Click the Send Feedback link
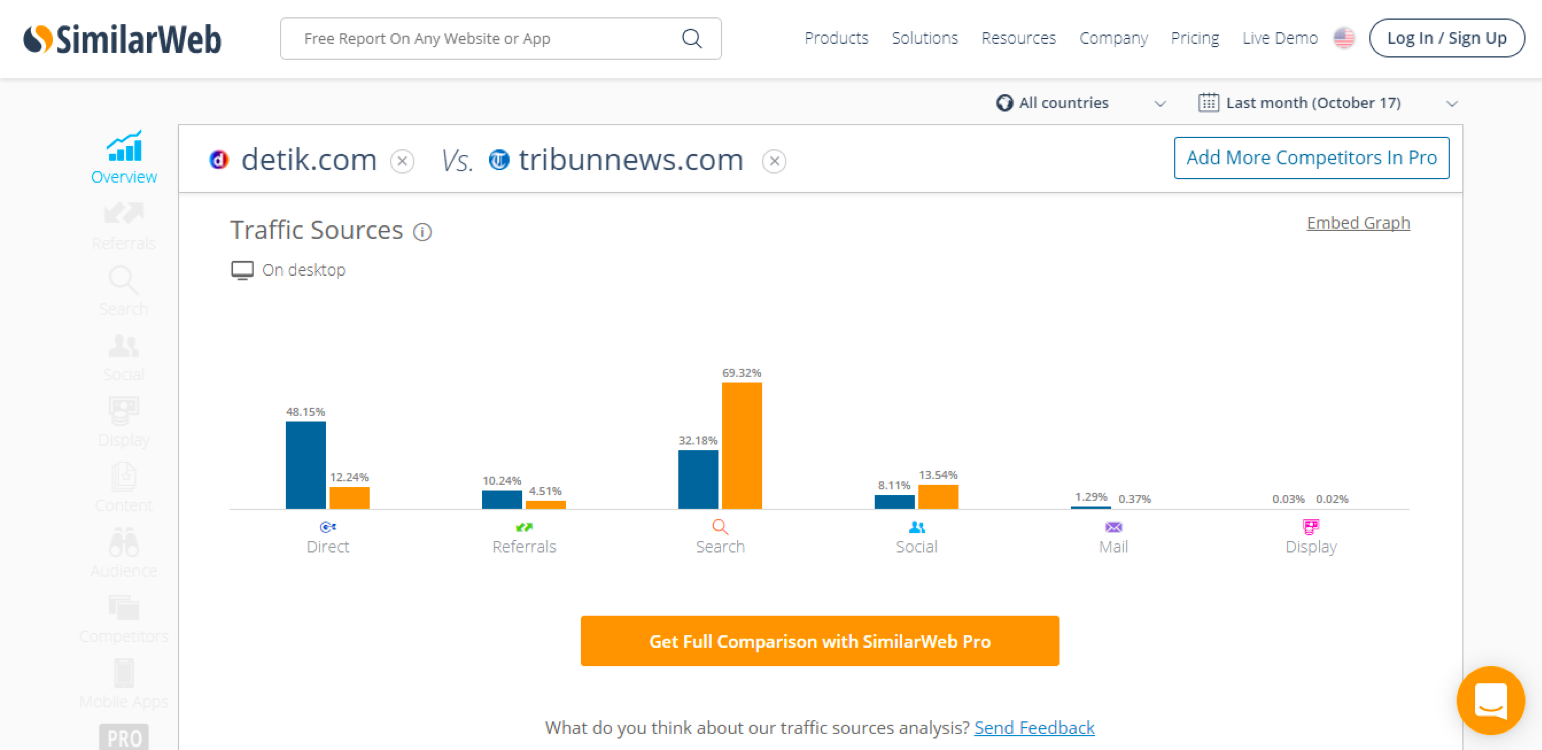The width and height of the screenshot is (1542, 750). [1035, 728]
